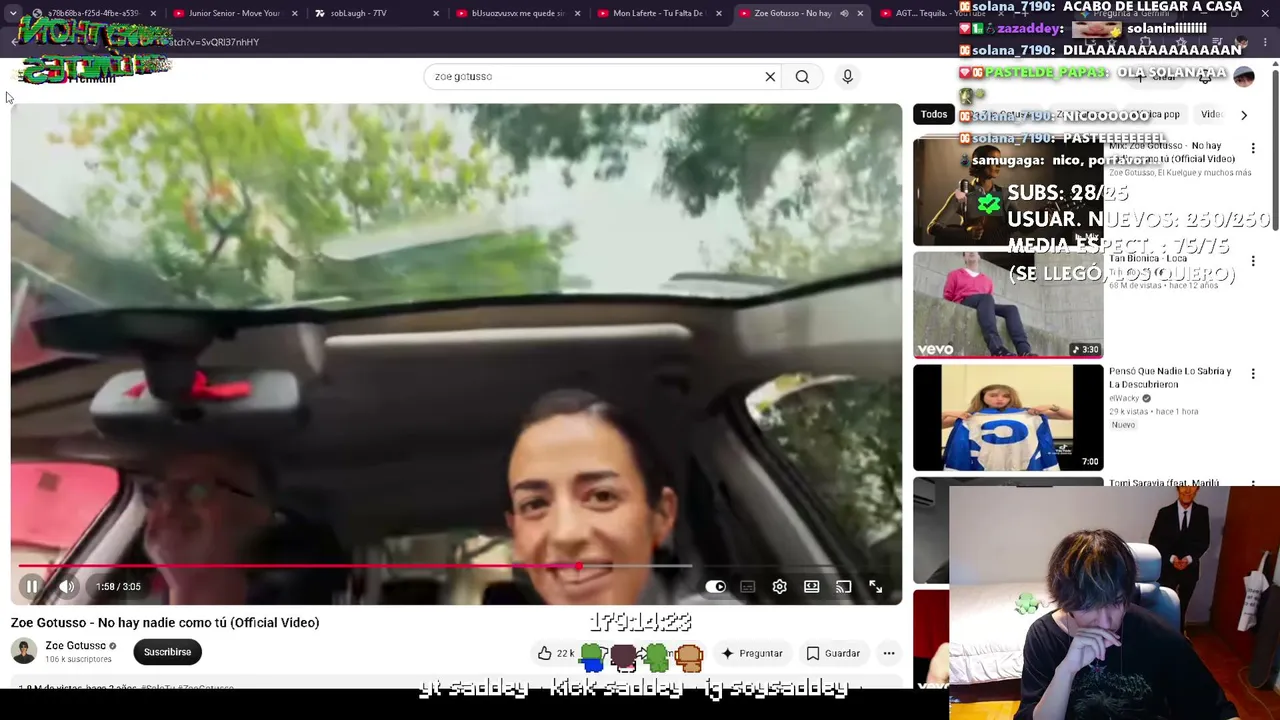Open options menu for Tan Bionica video
Image resolution: width=1280 pixels, height=720 pixels.
[1253, 261]
